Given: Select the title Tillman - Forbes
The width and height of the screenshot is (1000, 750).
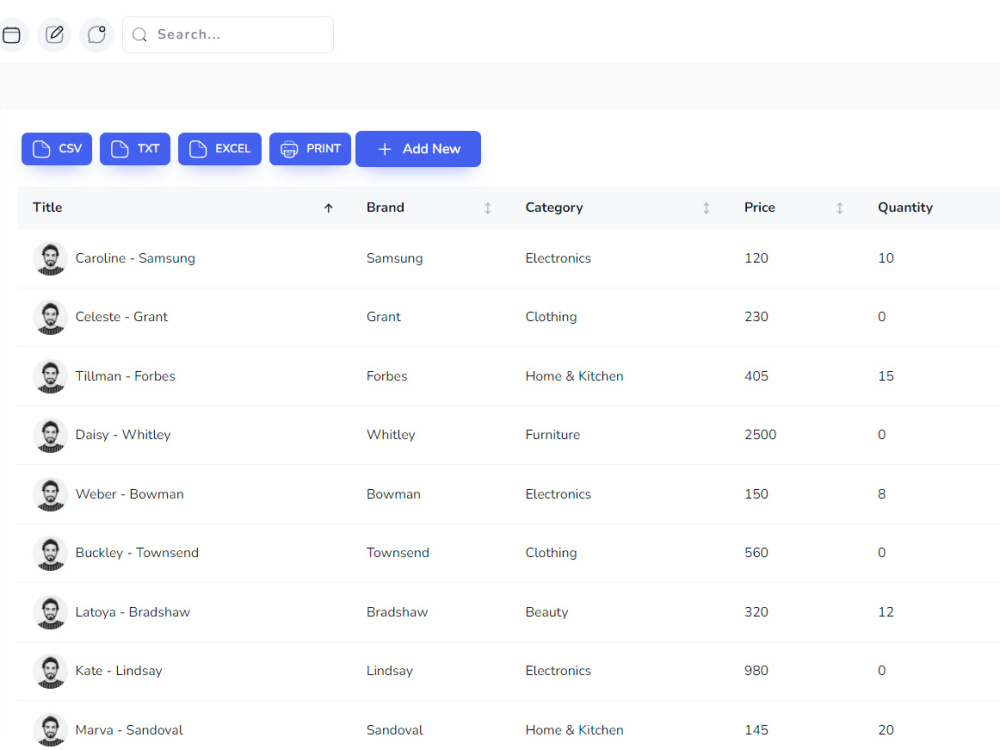Looking at the screenshot, I should (x=125, y=376).
